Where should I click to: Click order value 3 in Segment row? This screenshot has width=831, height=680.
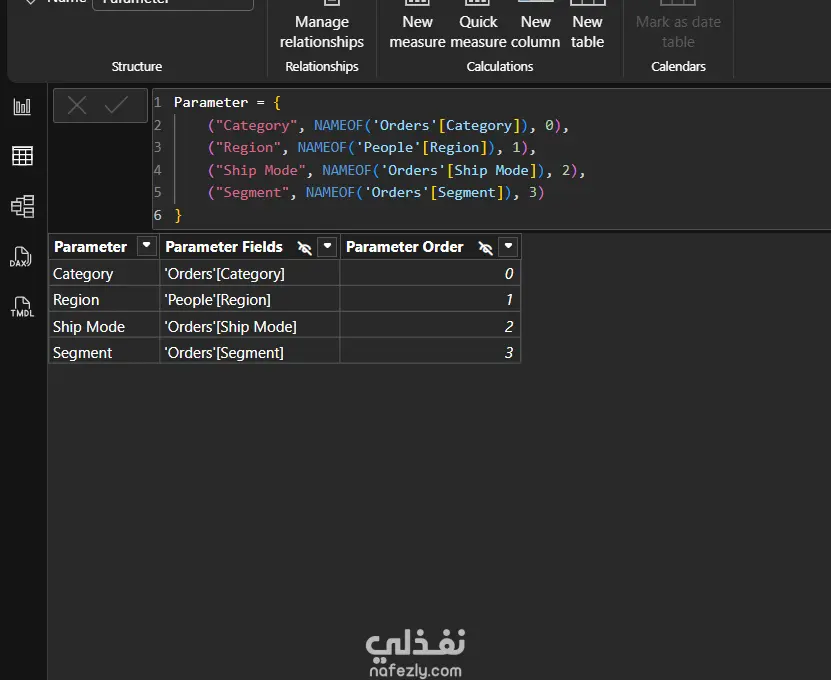[430, 352]
